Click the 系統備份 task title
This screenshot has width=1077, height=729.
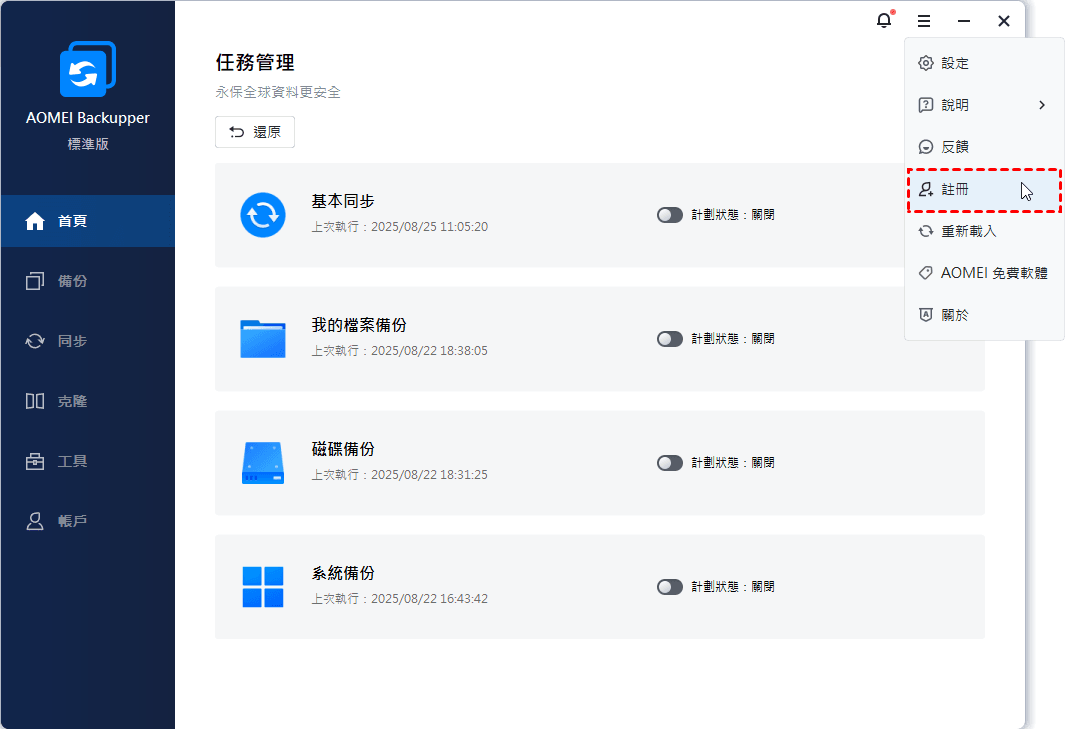click(x=343, y=573)
